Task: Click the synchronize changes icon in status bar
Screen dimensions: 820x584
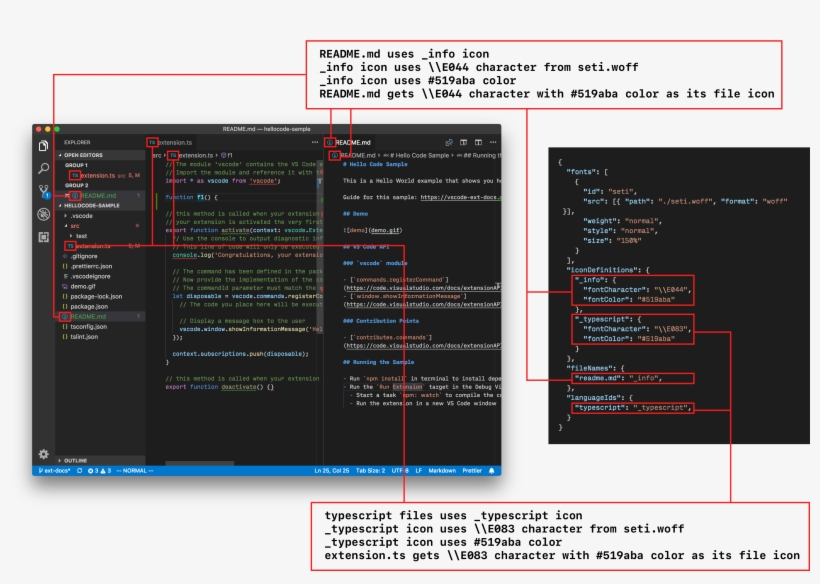Action: tap(79, 471)
